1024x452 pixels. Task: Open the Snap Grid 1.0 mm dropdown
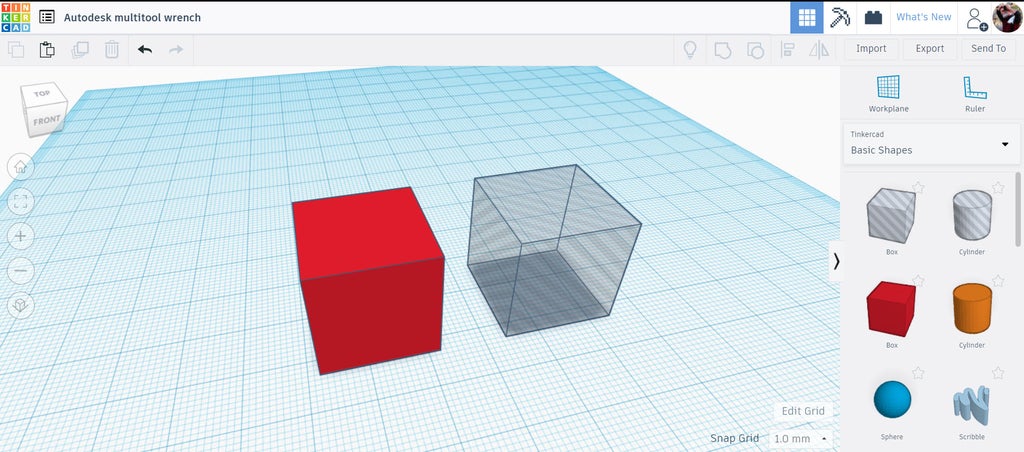point(801,438)
